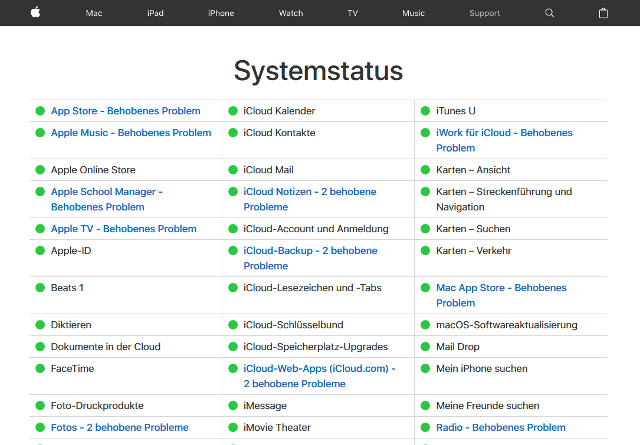Open the Mac navigation menu
This screenshot has width=640, height=445.
94,13
